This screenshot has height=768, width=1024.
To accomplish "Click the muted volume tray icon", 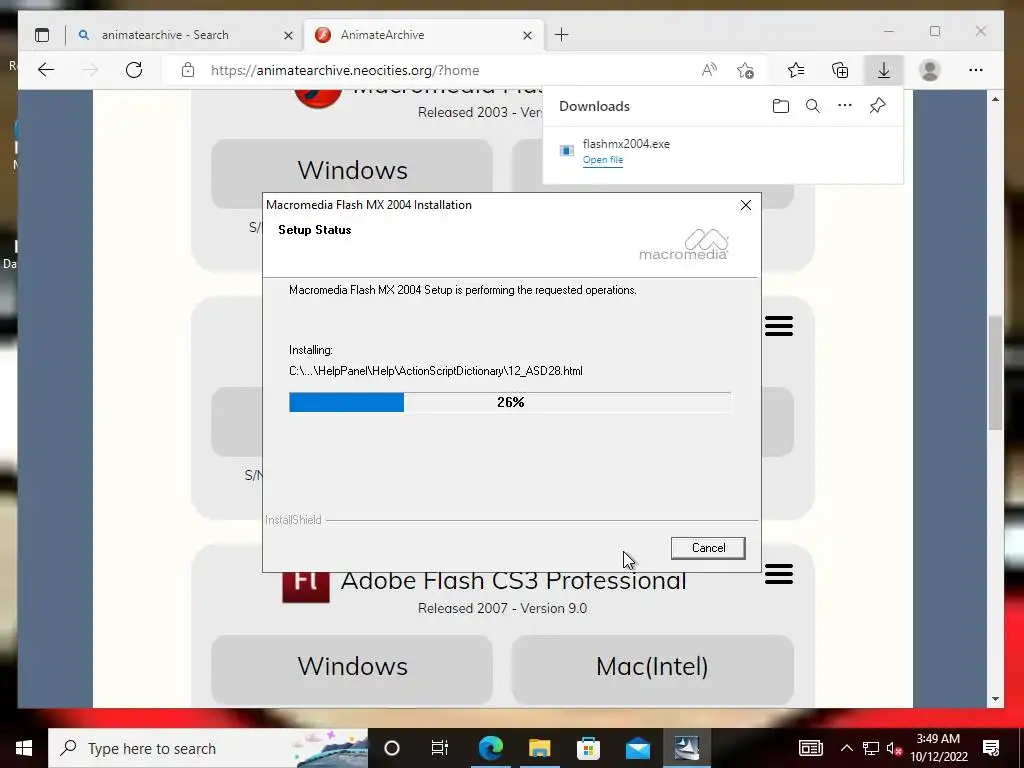I will pyautogui.click(x=894, y=748).
